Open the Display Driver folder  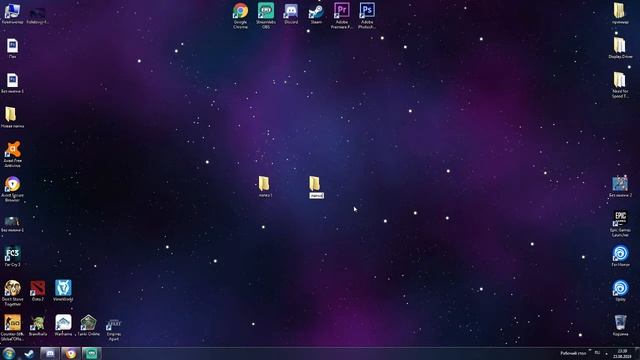pos(620,48)
